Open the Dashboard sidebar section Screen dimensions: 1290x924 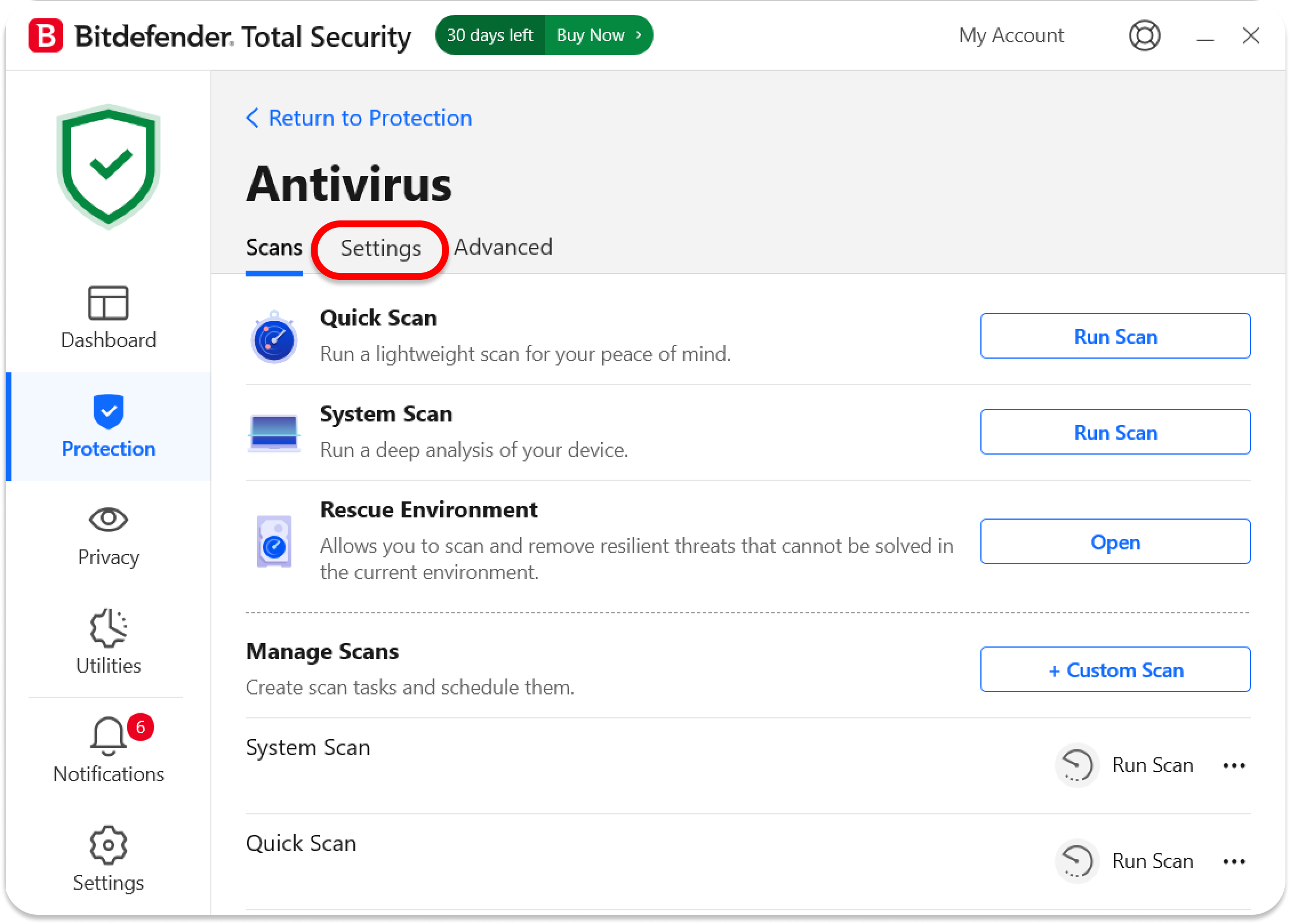(x=108, y=318)
